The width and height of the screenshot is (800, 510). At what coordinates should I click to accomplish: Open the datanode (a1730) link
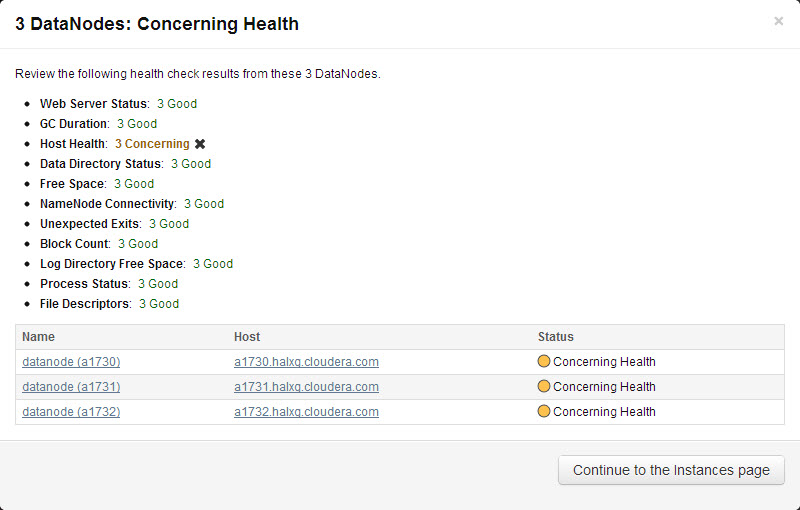click(71, 362)
